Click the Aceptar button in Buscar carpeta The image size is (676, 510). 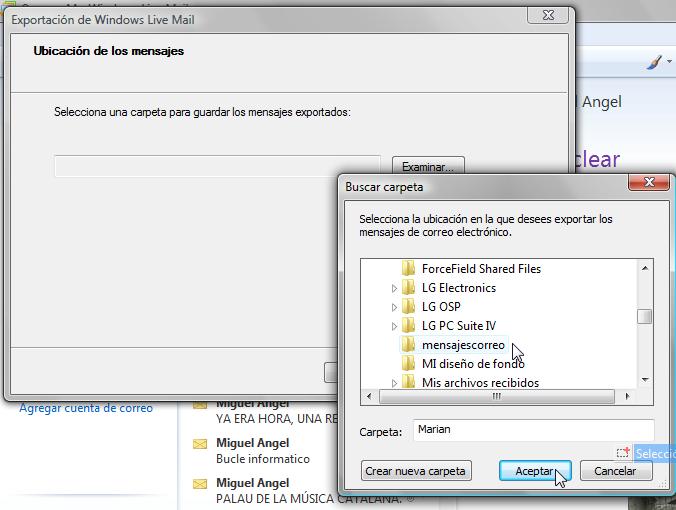(x=535, y=471)
